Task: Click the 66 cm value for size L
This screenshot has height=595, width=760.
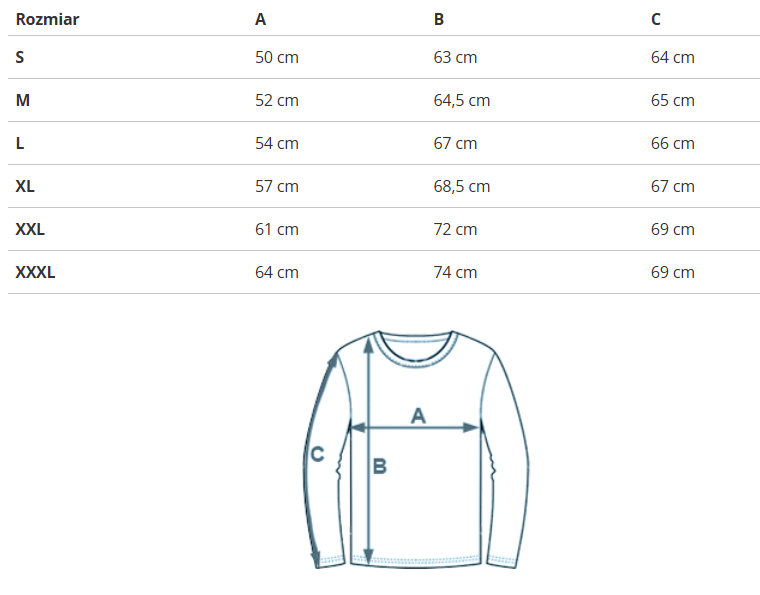Action: (x=672, y=143)
